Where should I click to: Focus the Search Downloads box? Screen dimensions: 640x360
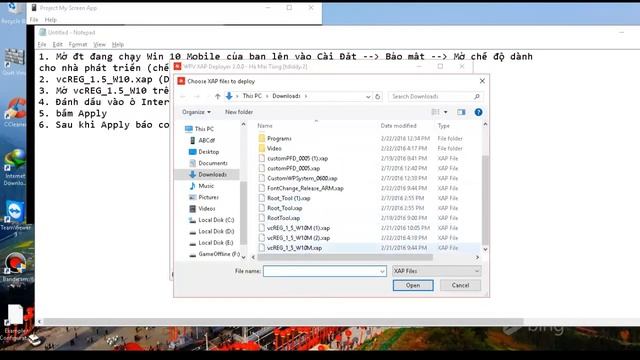(431, 96)
